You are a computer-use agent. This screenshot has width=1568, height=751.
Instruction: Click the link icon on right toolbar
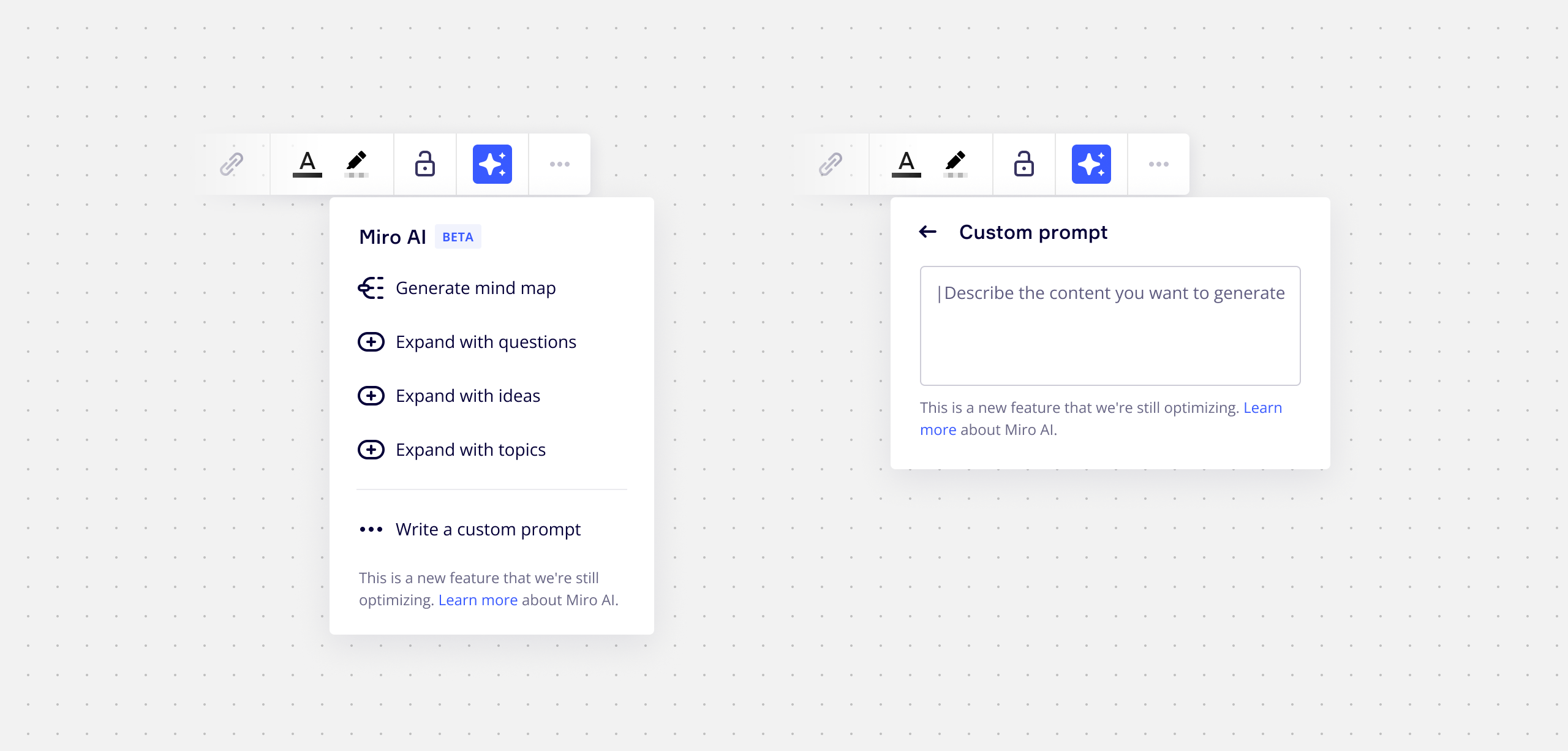832,164
